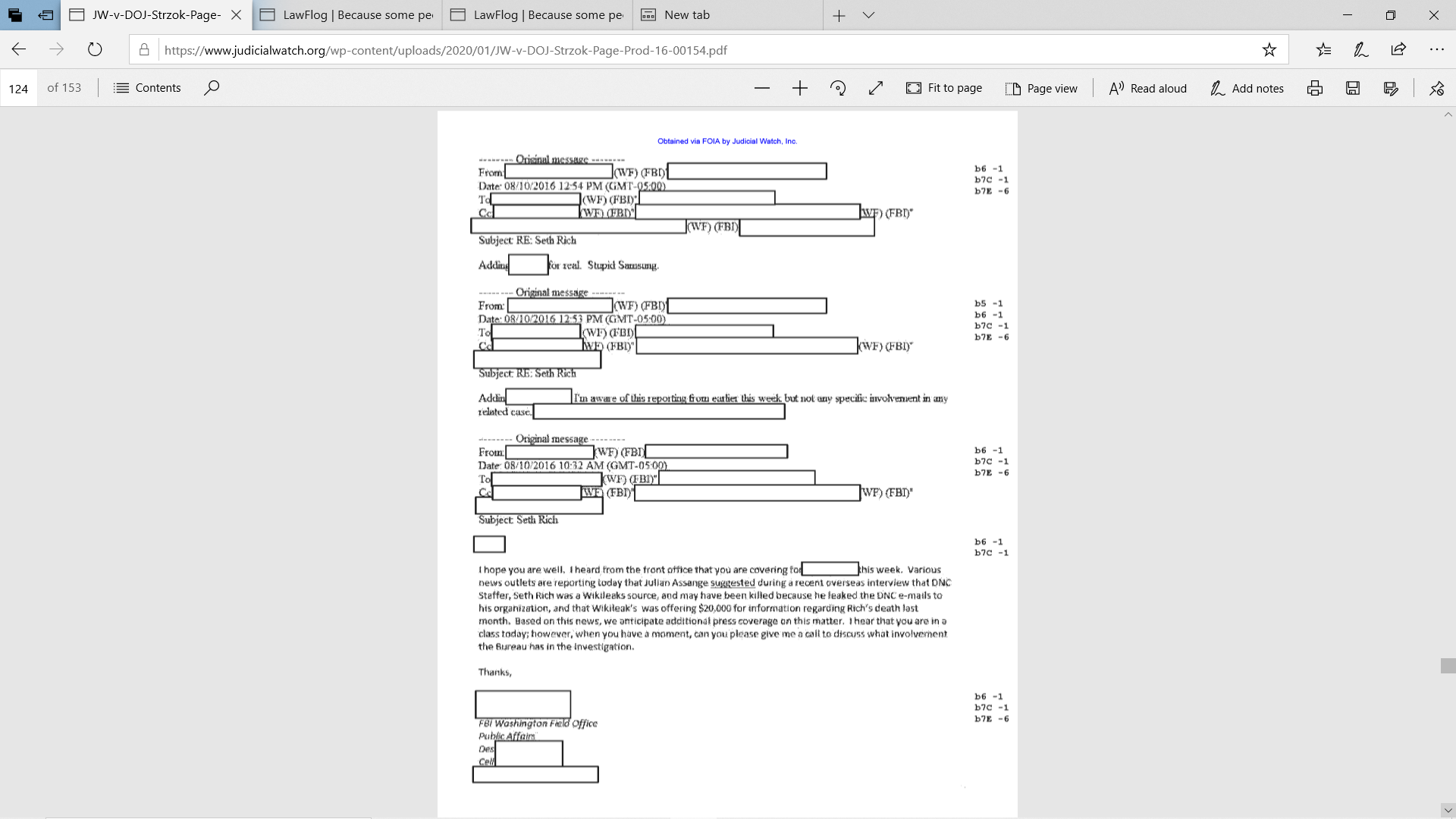Switch to the second LawFlog tab

coord(537,15)
